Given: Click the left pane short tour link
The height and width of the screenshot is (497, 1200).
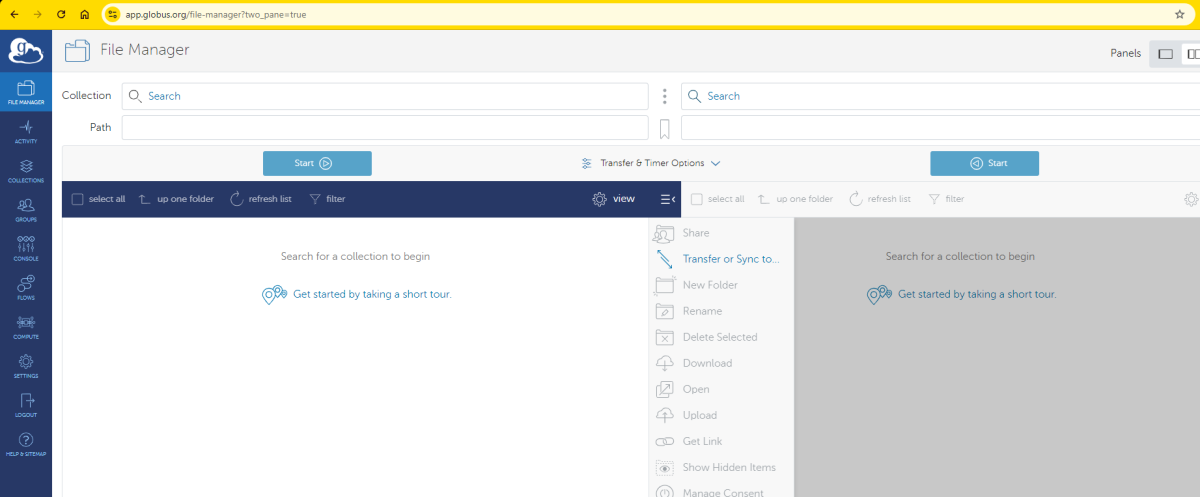Looking at the screenshot, I should tap(372, 294).
